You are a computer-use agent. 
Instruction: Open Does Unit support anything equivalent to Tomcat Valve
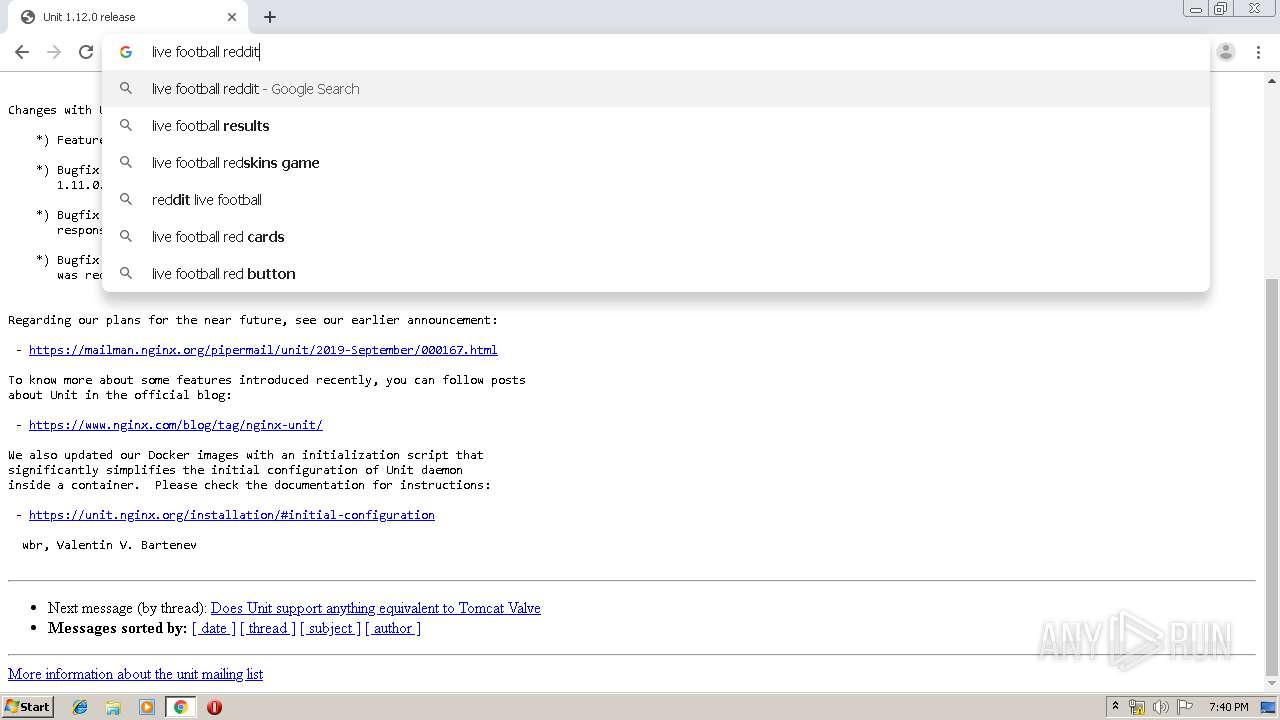pos(376,608)
